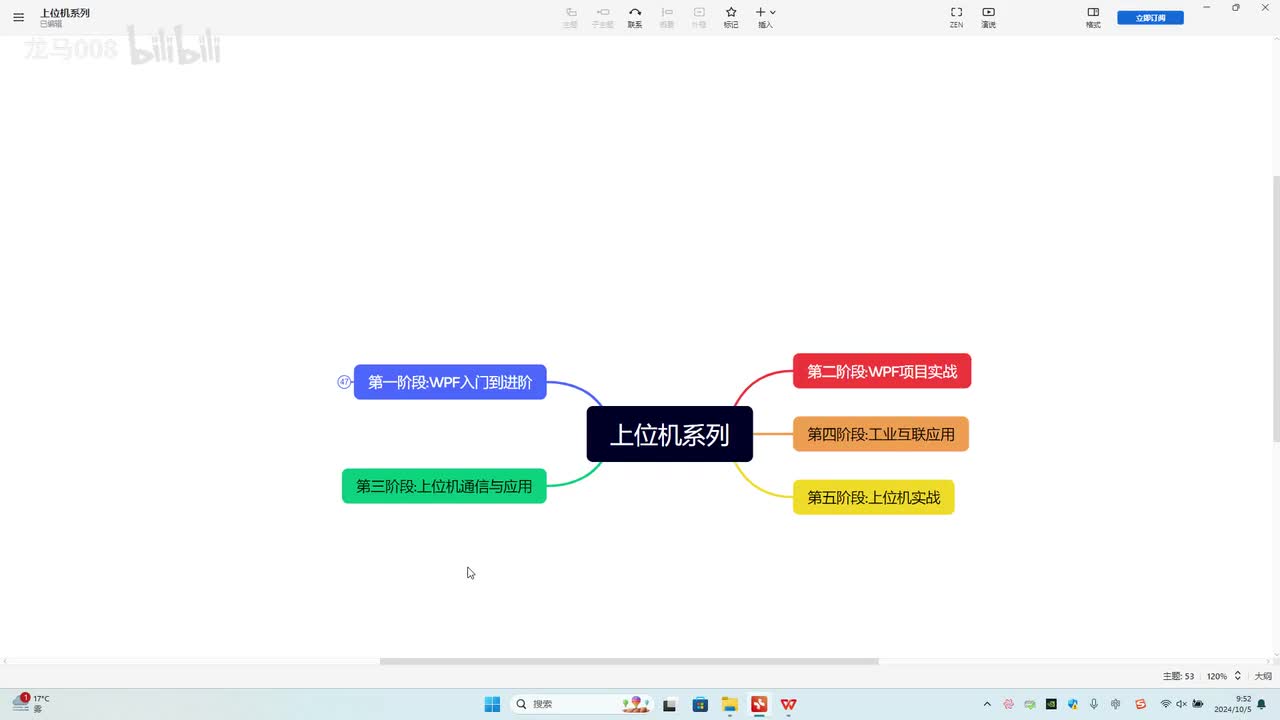Click the Summary (概要) toolbar icon

pos(667,17)
